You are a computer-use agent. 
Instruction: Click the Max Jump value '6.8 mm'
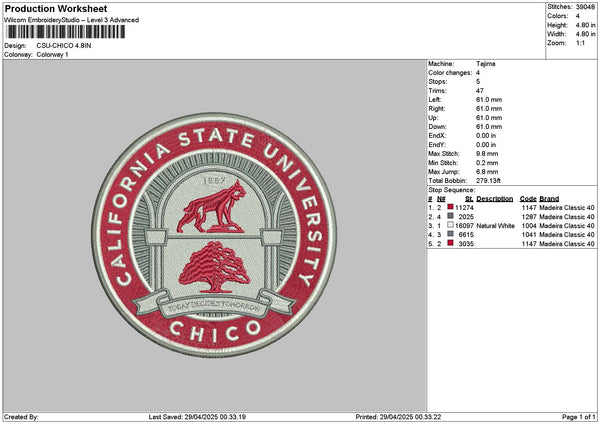(x=487, y=172)
